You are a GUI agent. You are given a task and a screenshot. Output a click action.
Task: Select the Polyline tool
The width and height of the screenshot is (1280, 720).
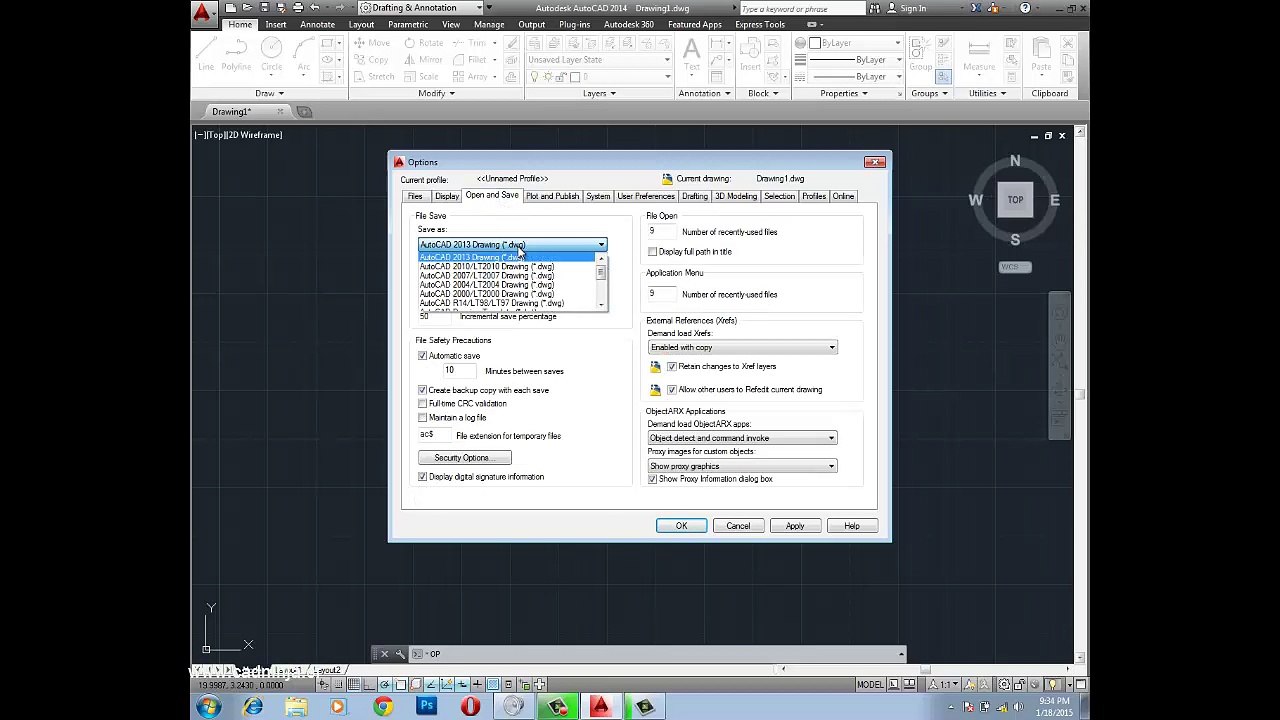(x=236, y=55)
